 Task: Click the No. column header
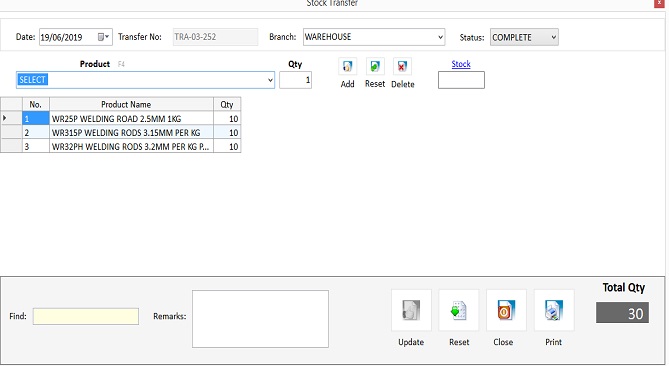(x=36, y=105)
